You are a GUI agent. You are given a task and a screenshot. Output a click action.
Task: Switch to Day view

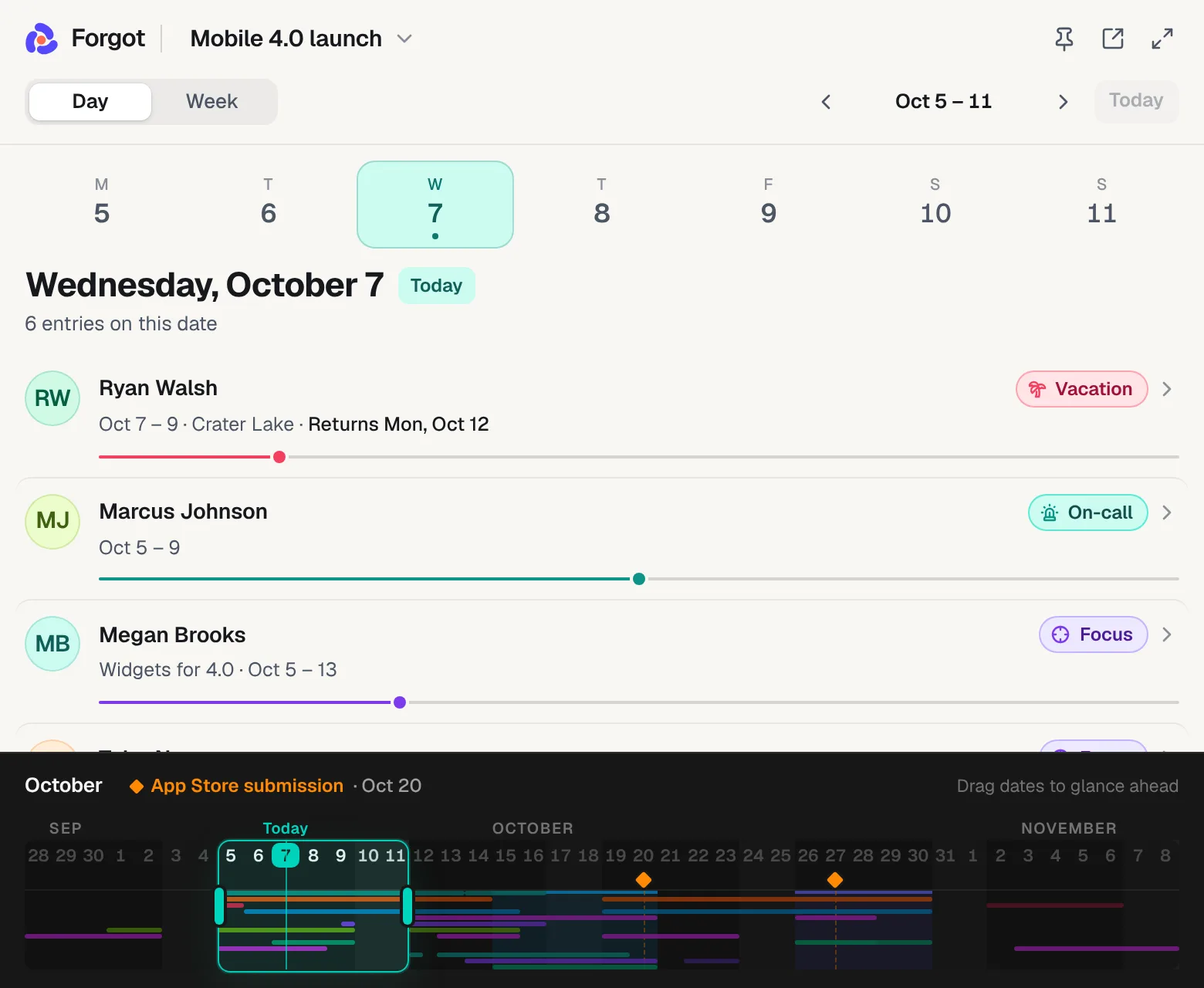click(90, 102)
